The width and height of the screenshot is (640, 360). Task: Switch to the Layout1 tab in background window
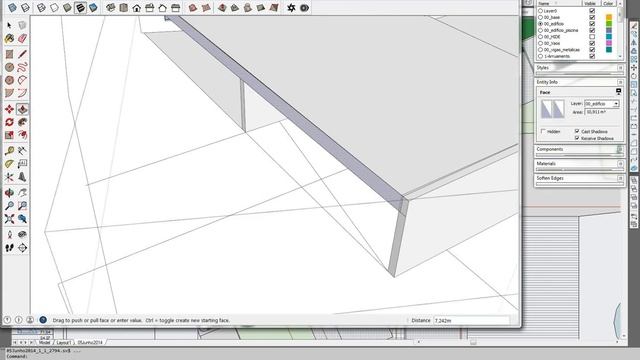point(63,342)
